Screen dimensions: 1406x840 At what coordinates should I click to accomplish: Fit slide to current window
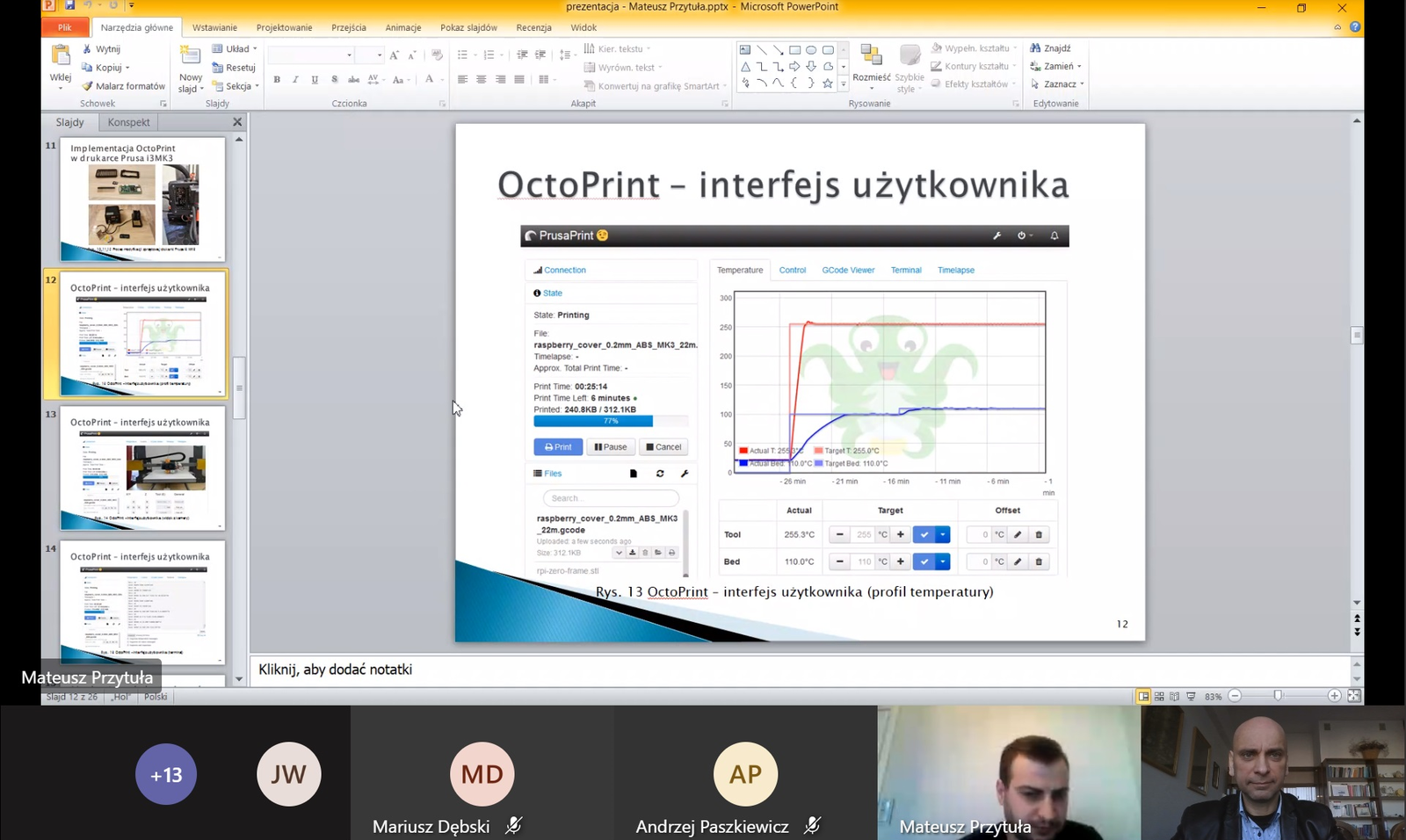[1354, 696]
